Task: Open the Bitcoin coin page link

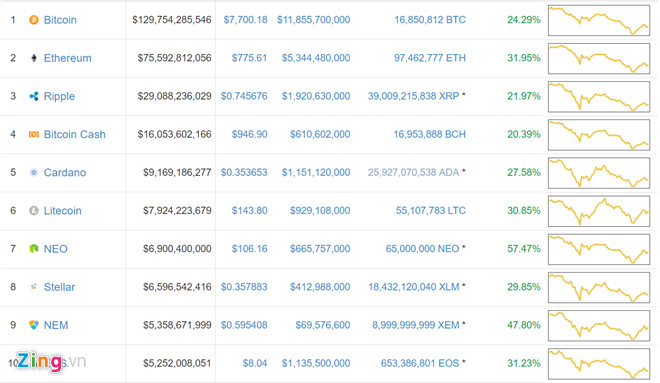Action: 60,20
